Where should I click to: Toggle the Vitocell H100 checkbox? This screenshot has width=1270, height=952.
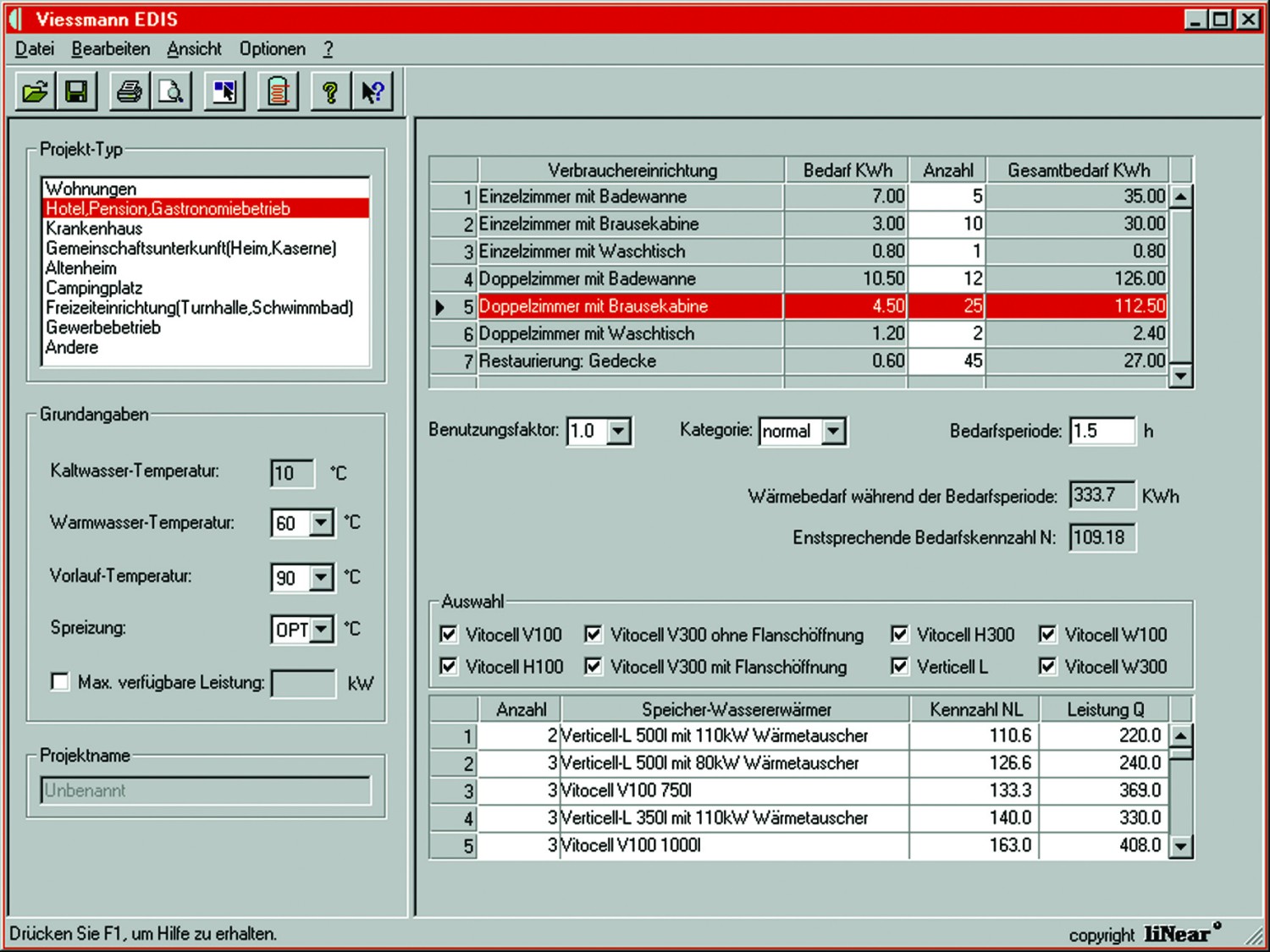(x=449, y=667)
